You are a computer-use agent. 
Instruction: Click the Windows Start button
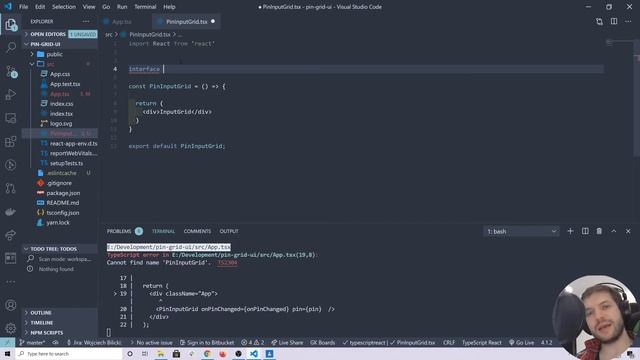point(7,353)
